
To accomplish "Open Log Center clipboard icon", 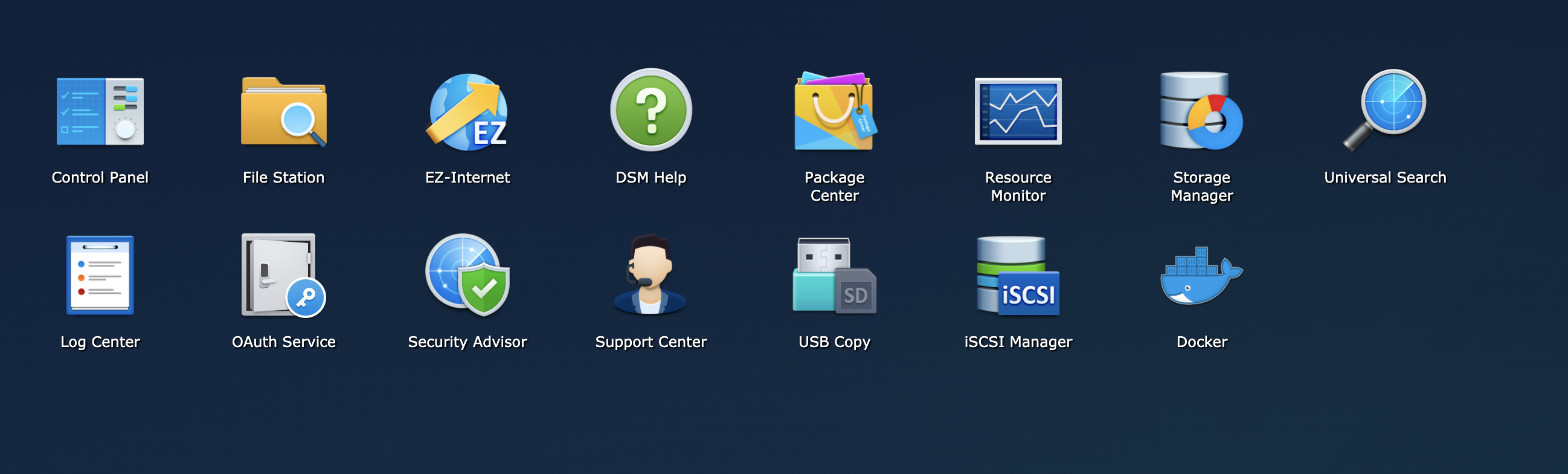I will click(100, 275).
